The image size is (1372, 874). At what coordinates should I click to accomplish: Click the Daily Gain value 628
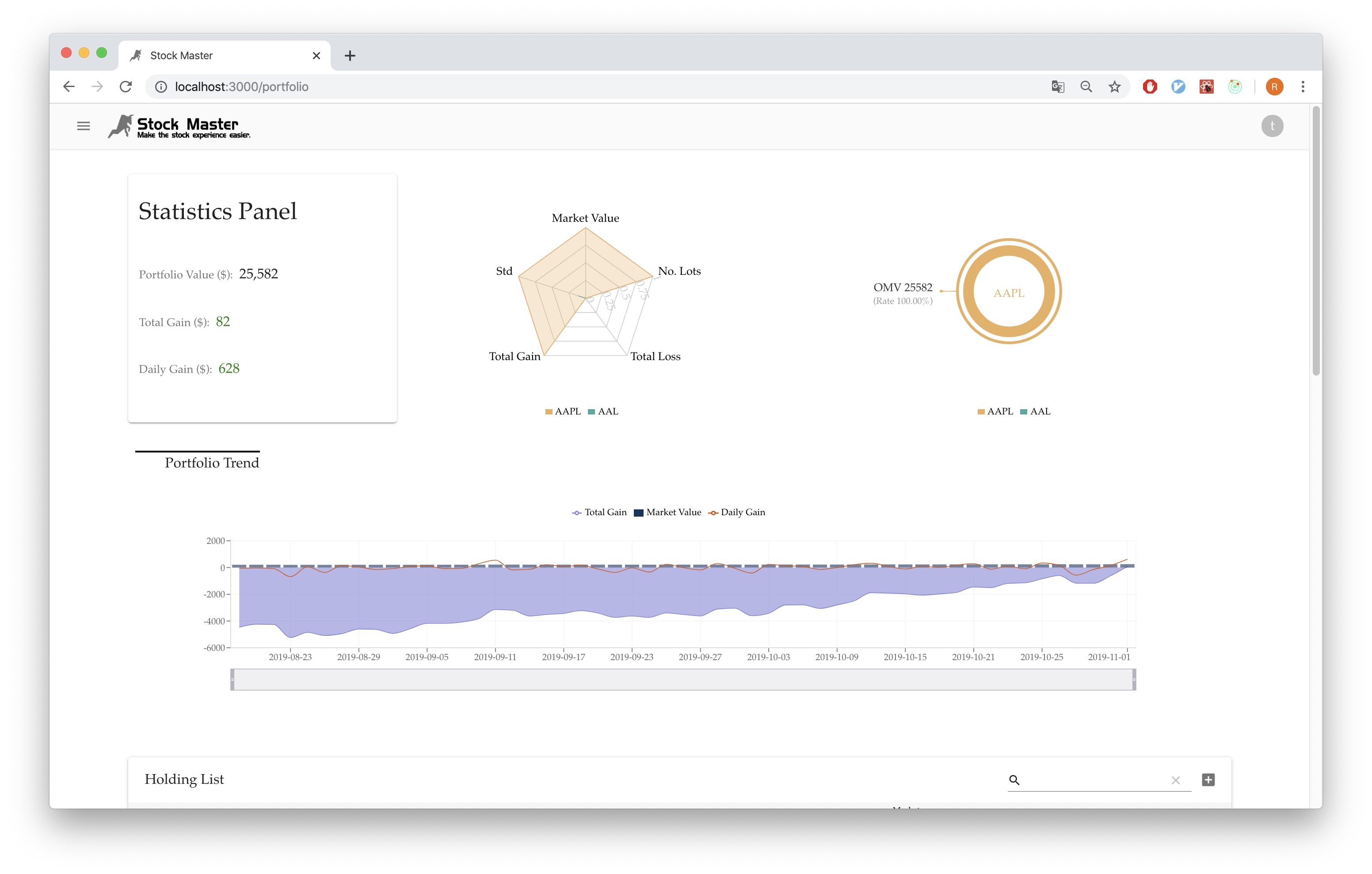(x=229, y=369)
